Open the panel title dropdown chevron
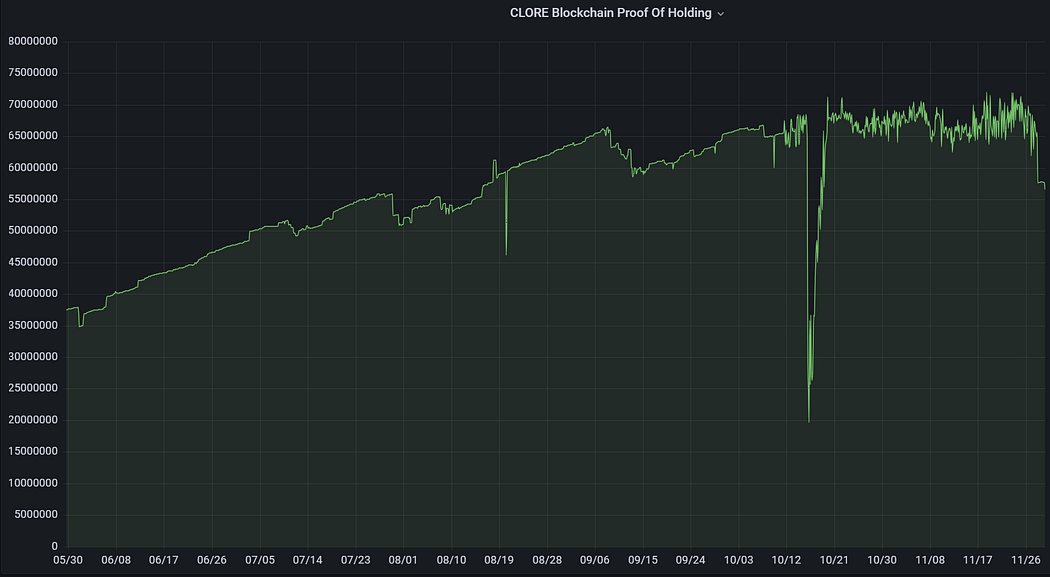This screenshot has width=1050, height=577. 721,14
